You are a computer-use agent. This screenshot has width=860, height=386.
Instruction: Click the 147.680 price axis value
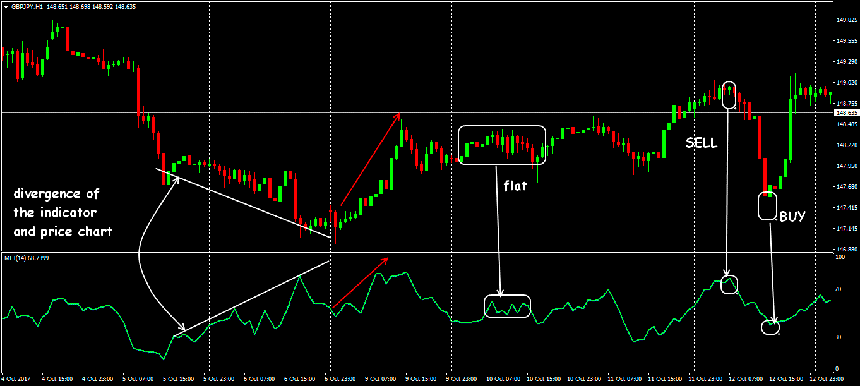(x=847, y=187)
